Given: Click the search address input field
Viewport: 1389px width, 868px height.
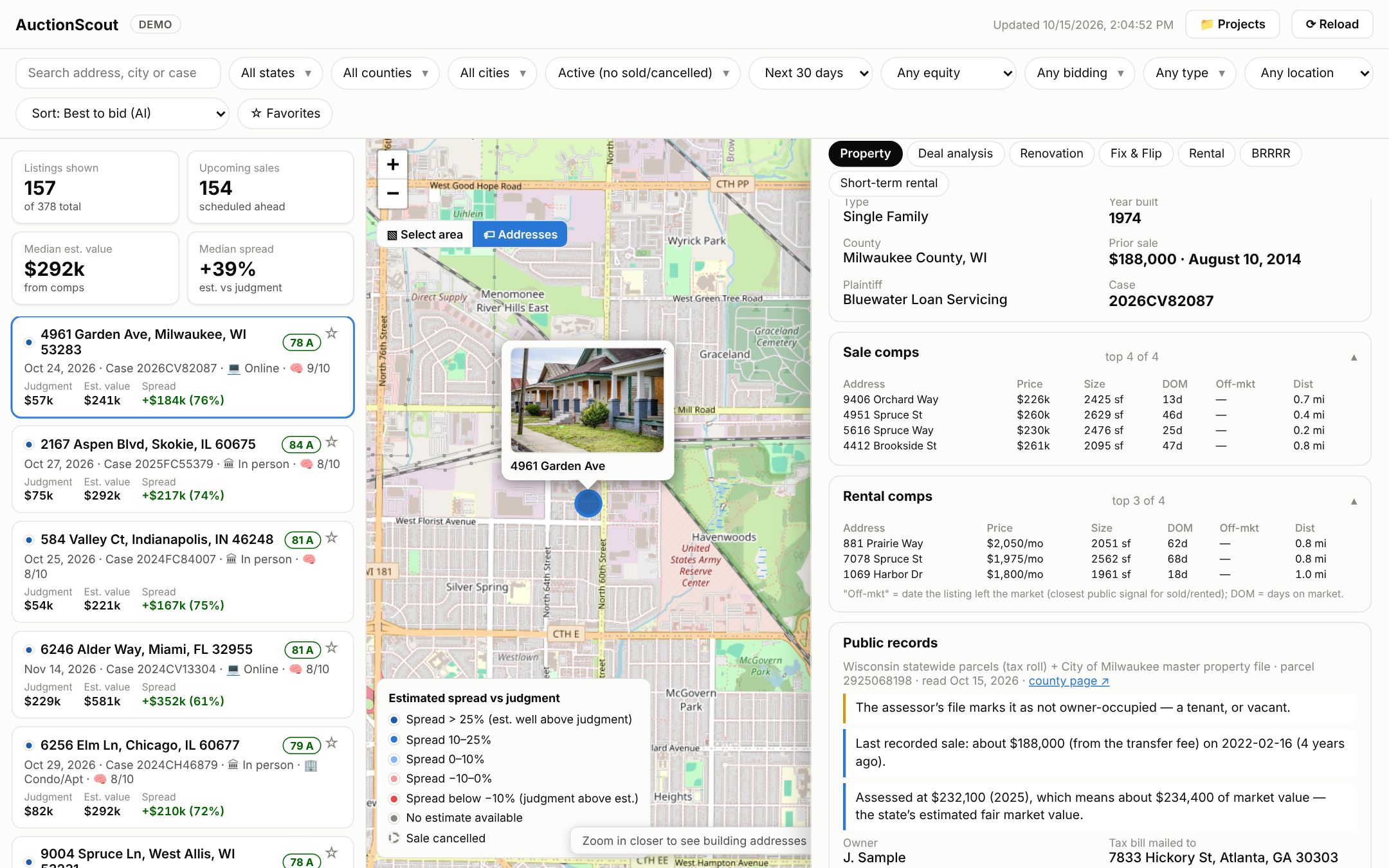Looking at the screenshot, I should click(118, 73).
